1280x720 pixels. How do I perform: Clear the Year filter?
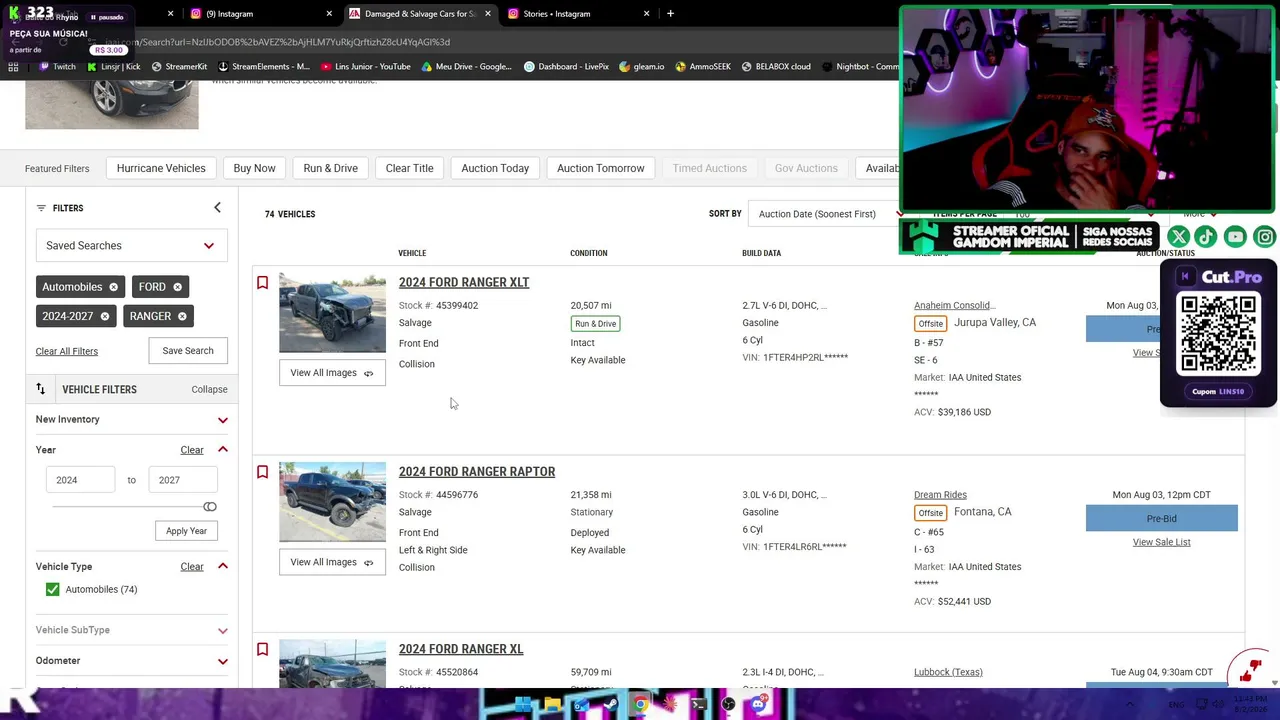[x=192, y=450]
